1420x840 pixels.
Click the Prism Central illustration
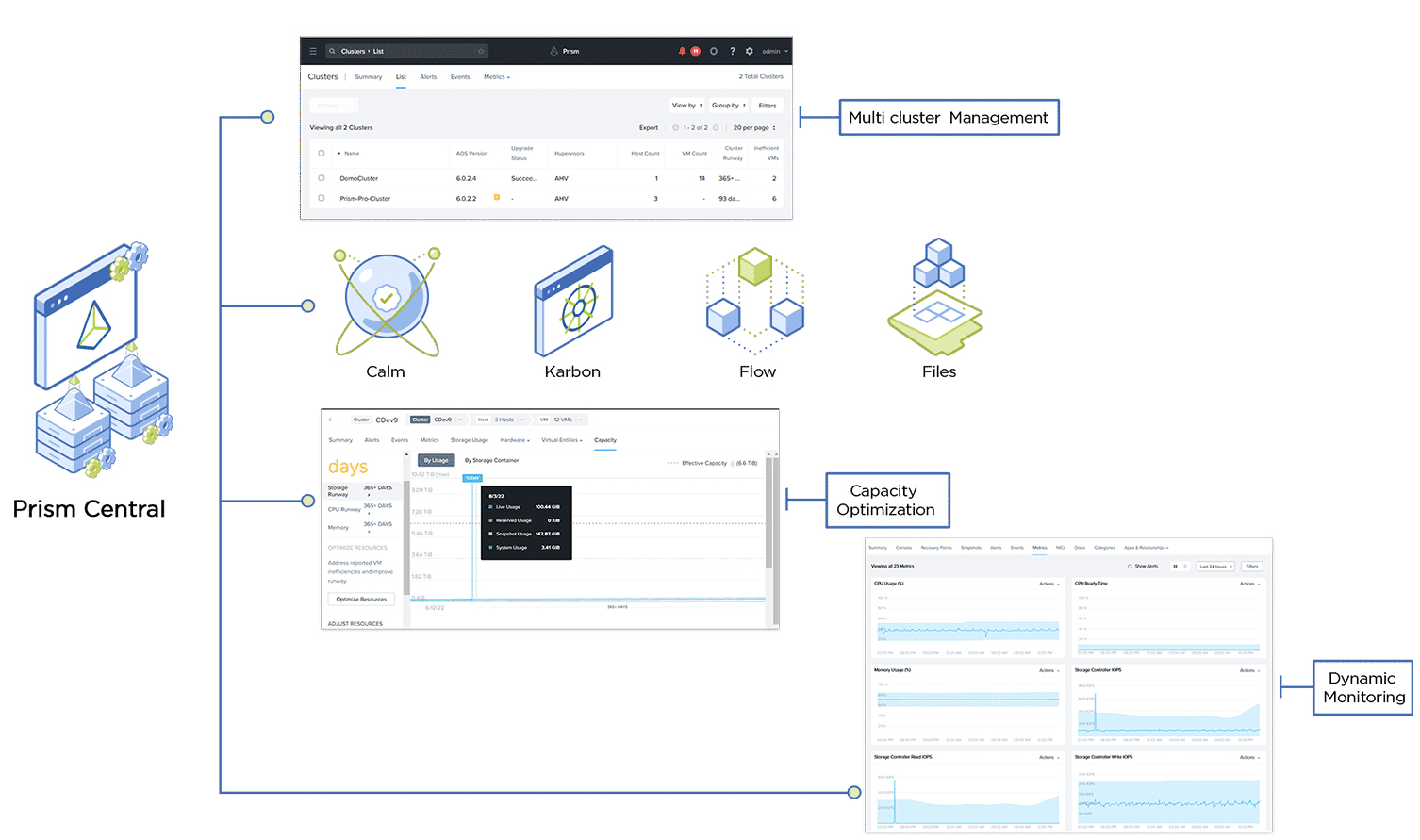pyautogui.click(x=104, y=358)
